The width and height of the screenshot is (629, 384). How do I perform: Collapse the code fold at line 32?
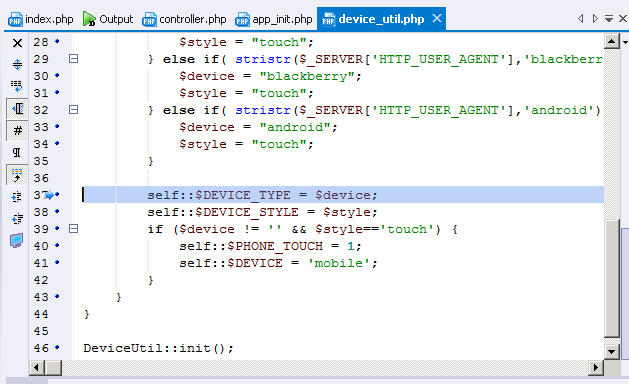(x=73, y=110)
